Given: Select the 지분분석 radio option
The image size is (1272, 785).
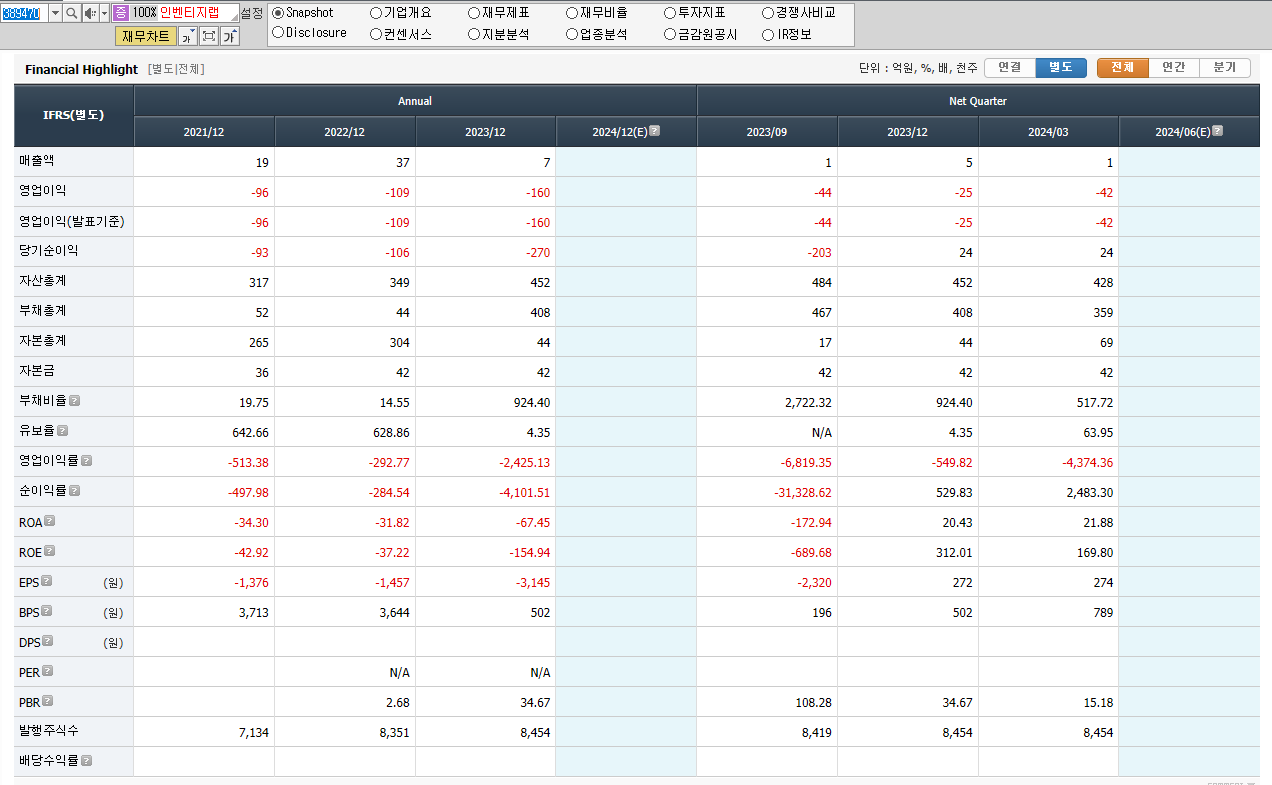Looking at the screenshot, I should (474, 34).
